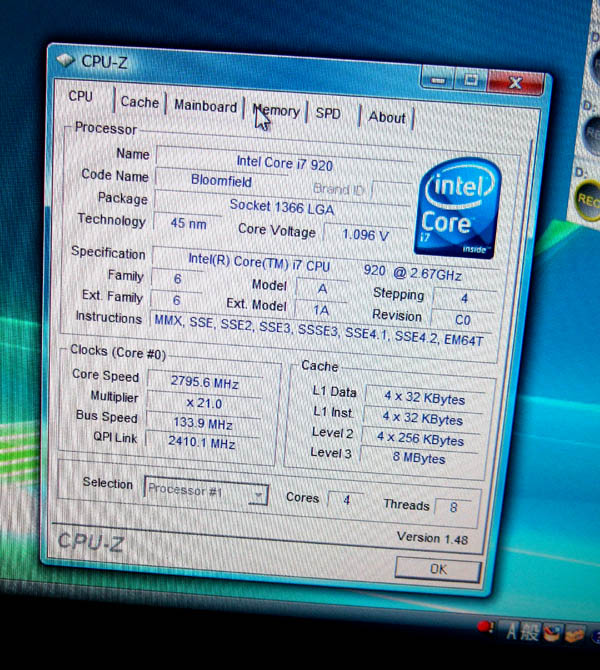Open the SPD tab

click(328, 114)
